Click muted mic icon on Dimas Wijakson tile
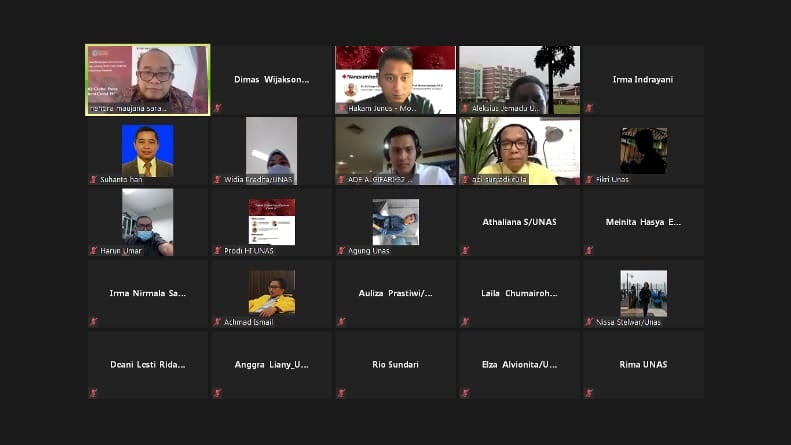The image size is (791, 445). (x=217, y=108)
